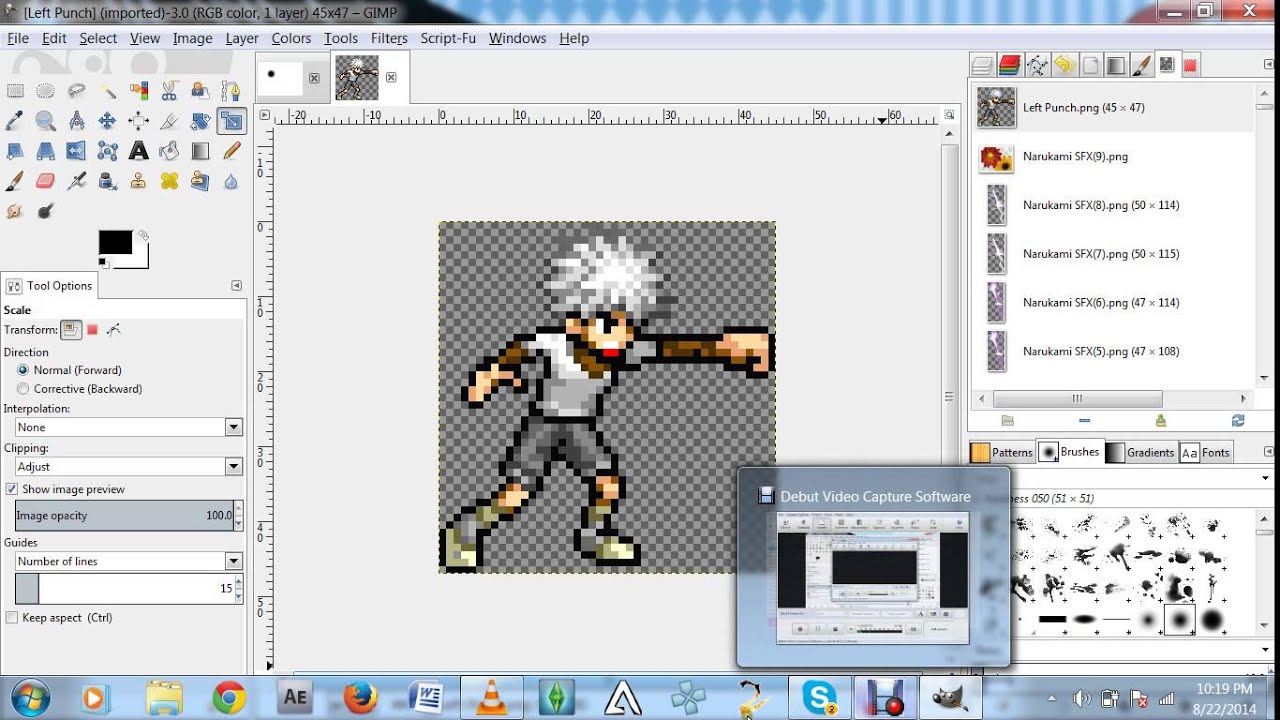Open the Filters menu
This screenshot has width=1280, height=720.
(389, 38)
